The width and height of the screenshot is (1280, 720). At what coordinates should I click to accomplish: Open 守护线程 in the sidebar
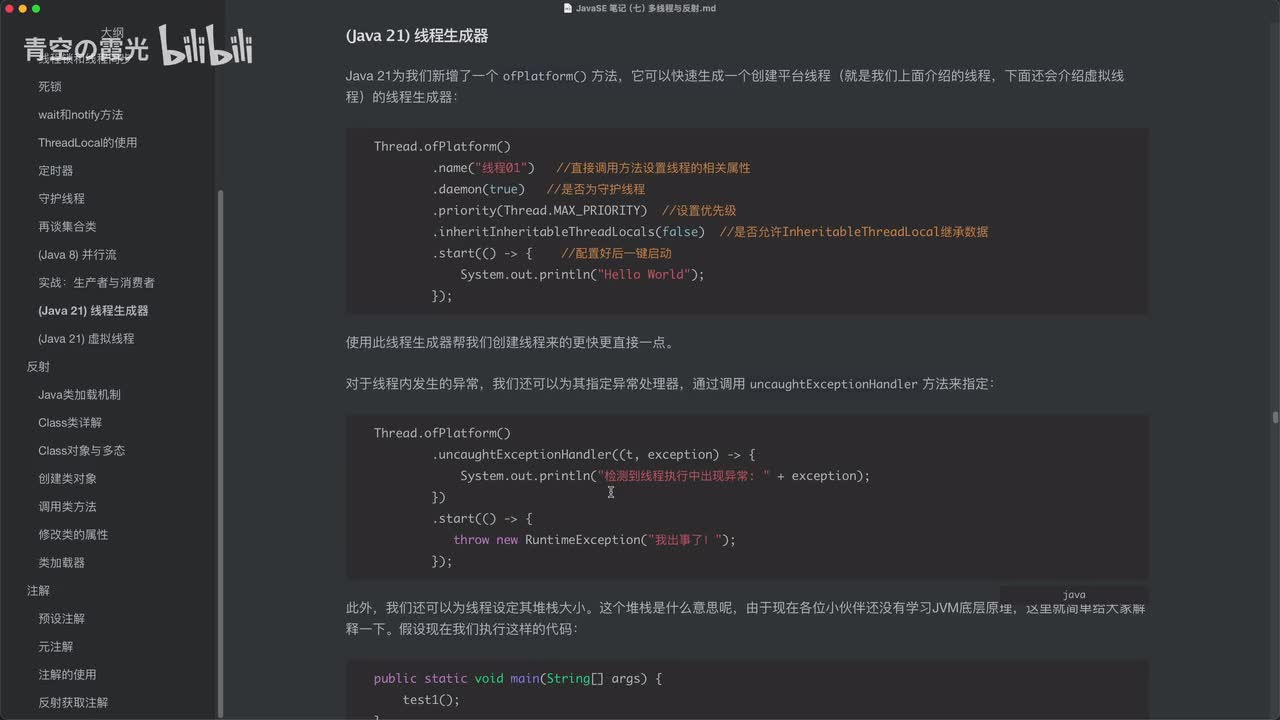62,199
